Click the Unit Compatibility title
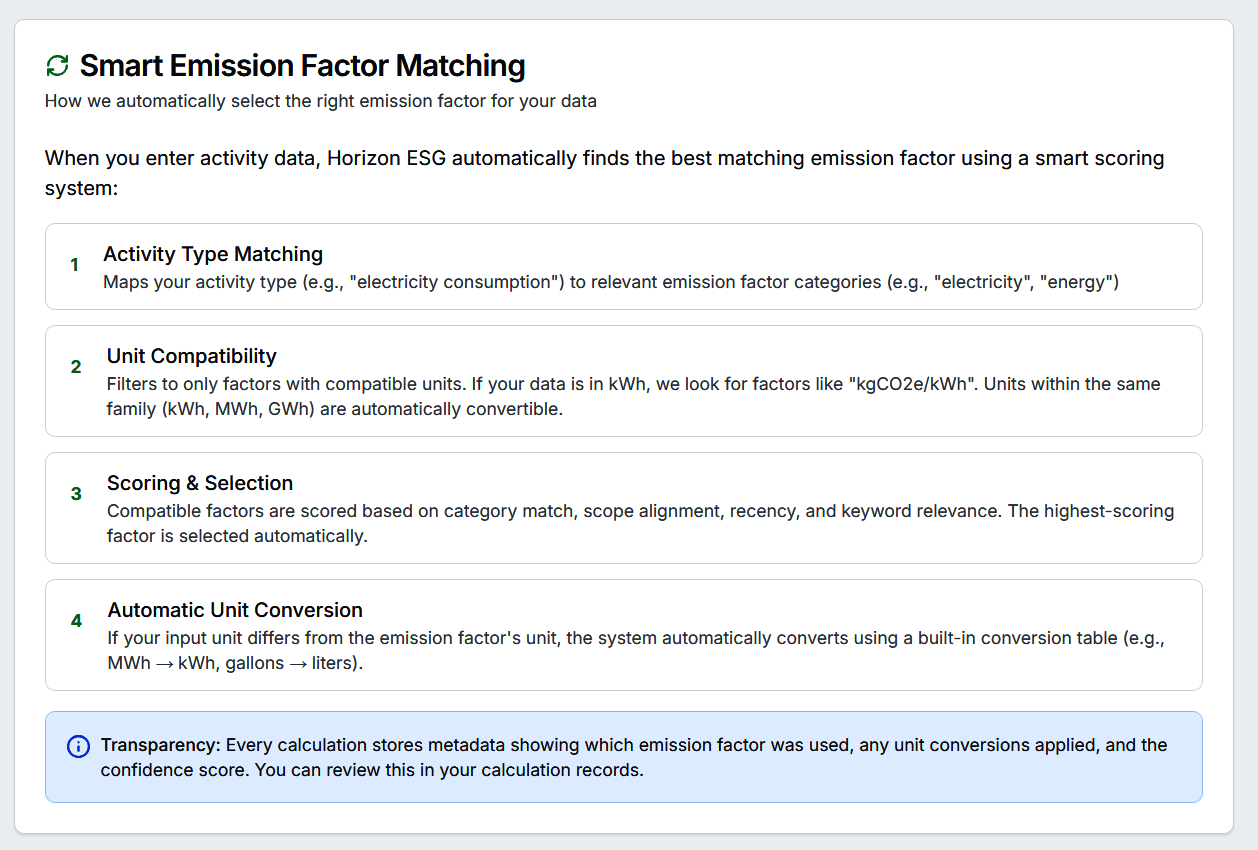 192,356
